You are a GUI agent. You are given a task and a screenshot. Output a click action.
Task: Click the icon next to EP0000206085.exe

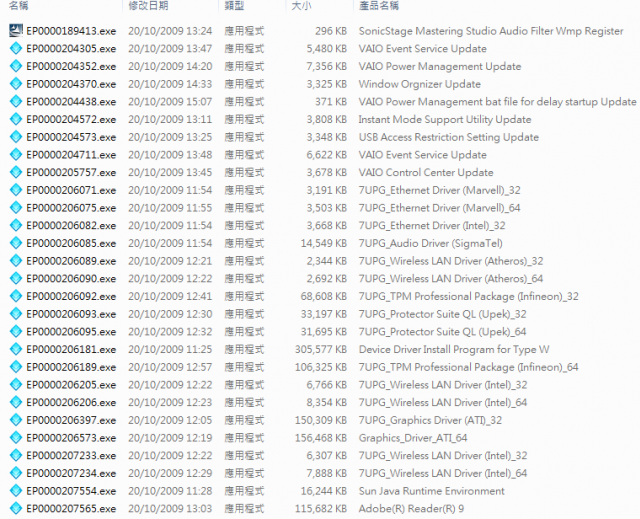[16, 243]
